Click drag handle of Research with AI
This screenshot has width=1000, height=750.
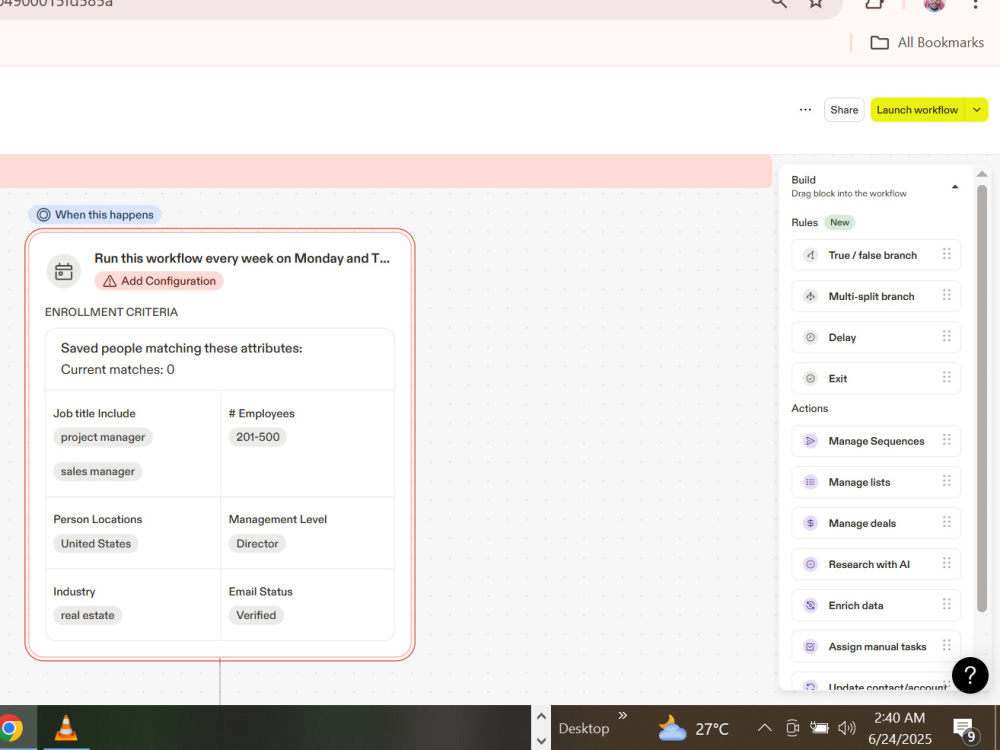click(946, 564)
